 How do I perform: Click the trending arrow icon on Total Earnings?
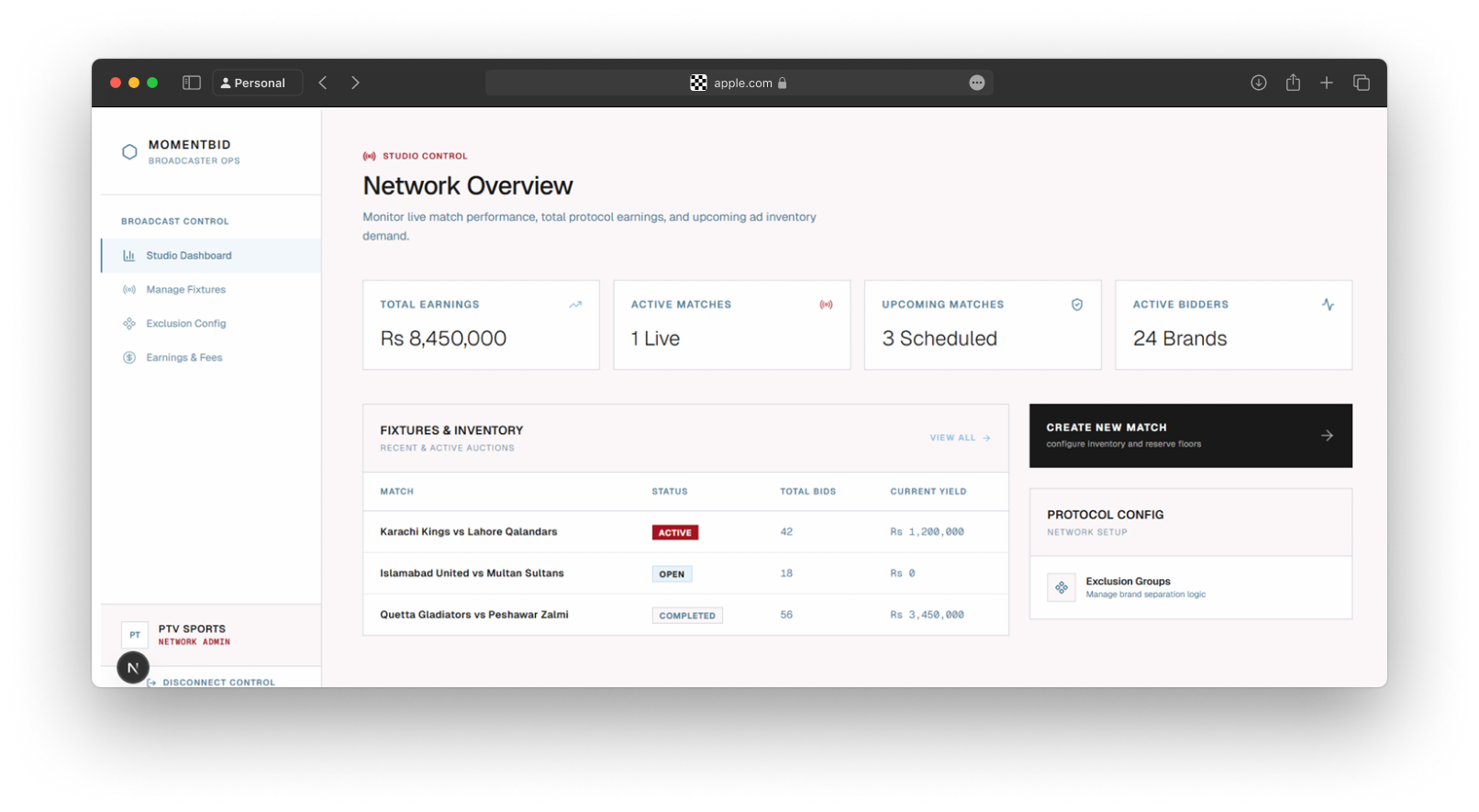point(575,305)
